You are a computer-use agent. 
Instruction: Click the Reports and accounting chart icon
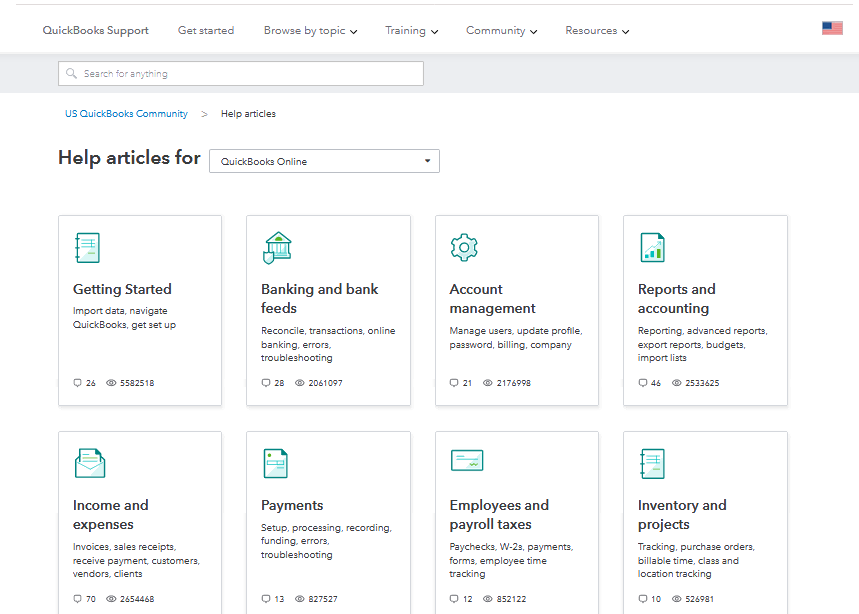point(653,248)
